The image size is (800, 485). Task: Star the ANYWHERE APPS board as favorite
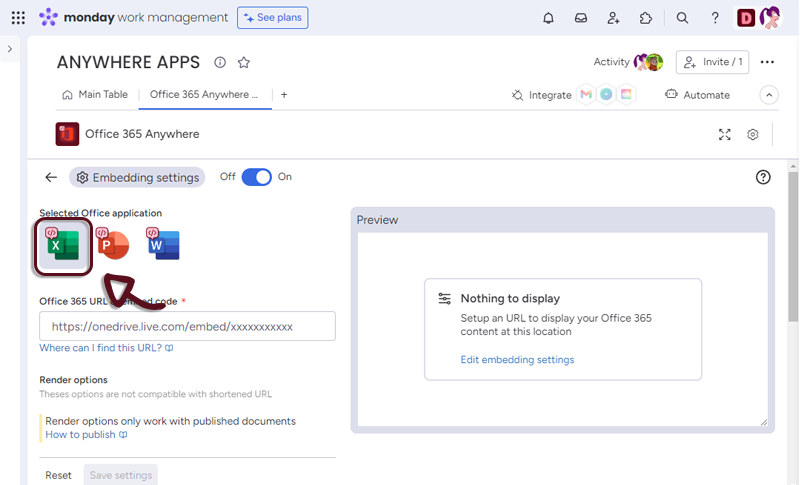click(244, 62)
